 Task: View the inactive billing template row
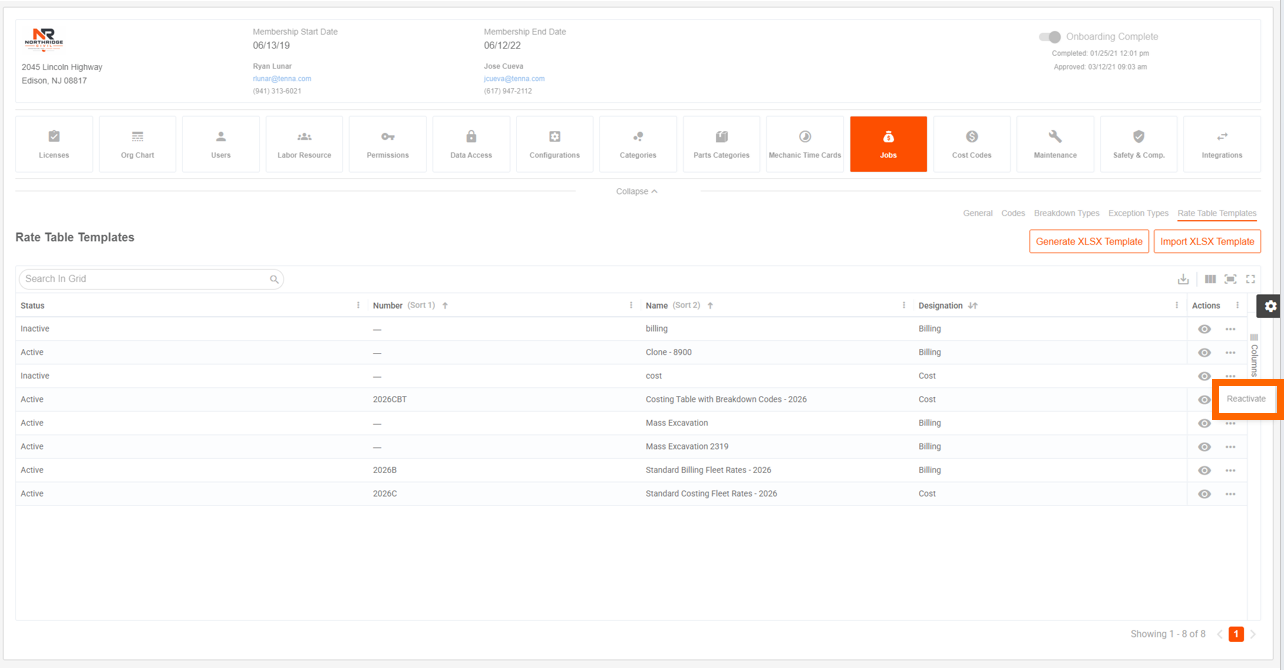pos(1204,329)
